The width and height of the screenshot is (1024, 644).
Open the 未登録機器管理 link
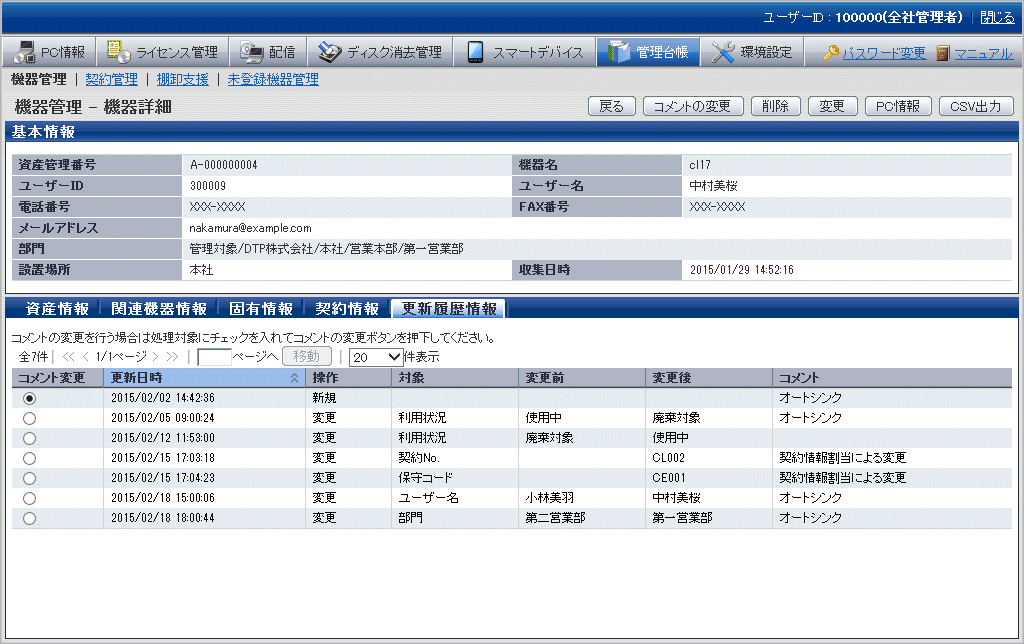point(273,79)
